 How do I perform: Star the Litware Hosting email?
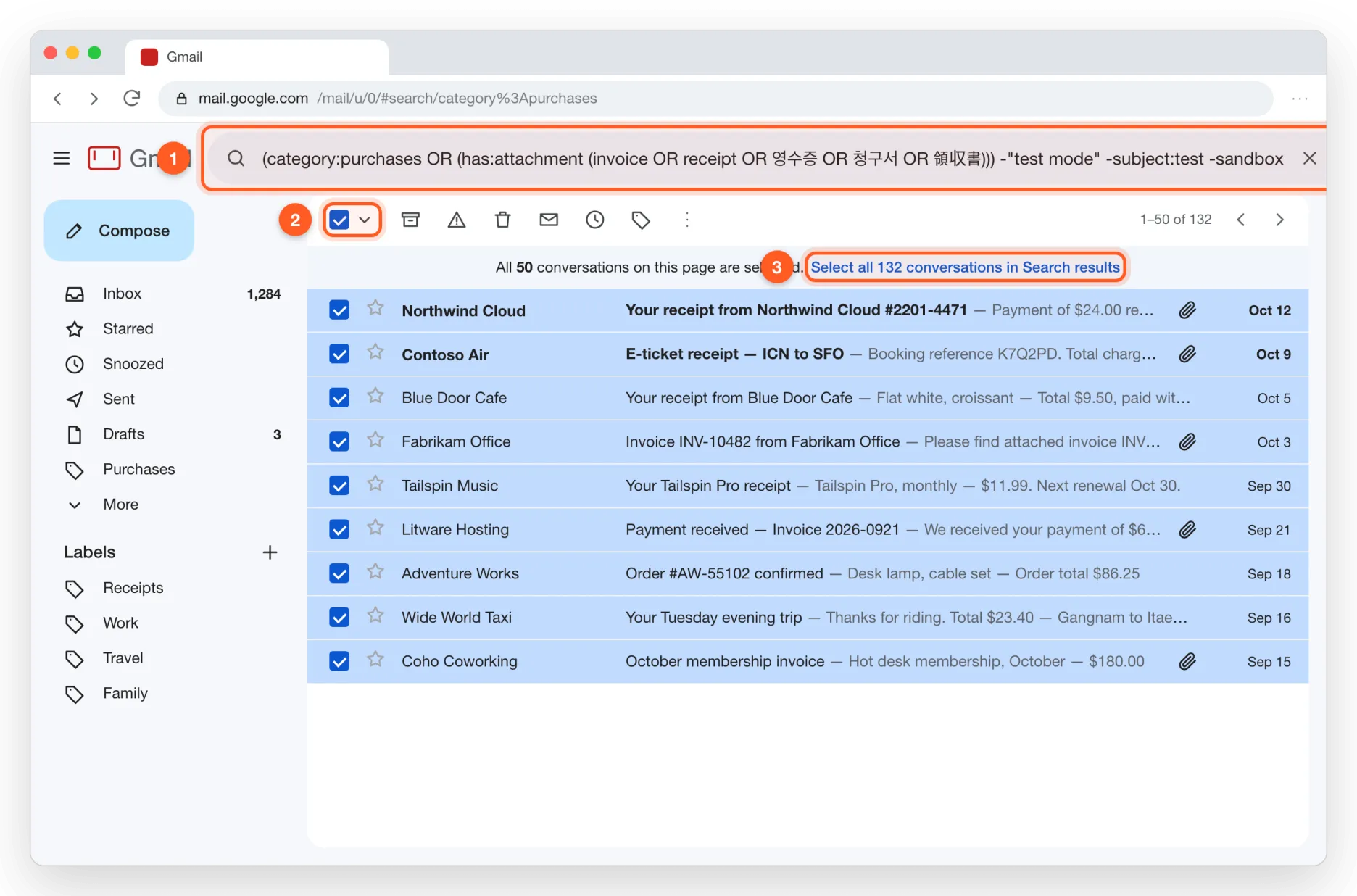click(x=375, y=528)
